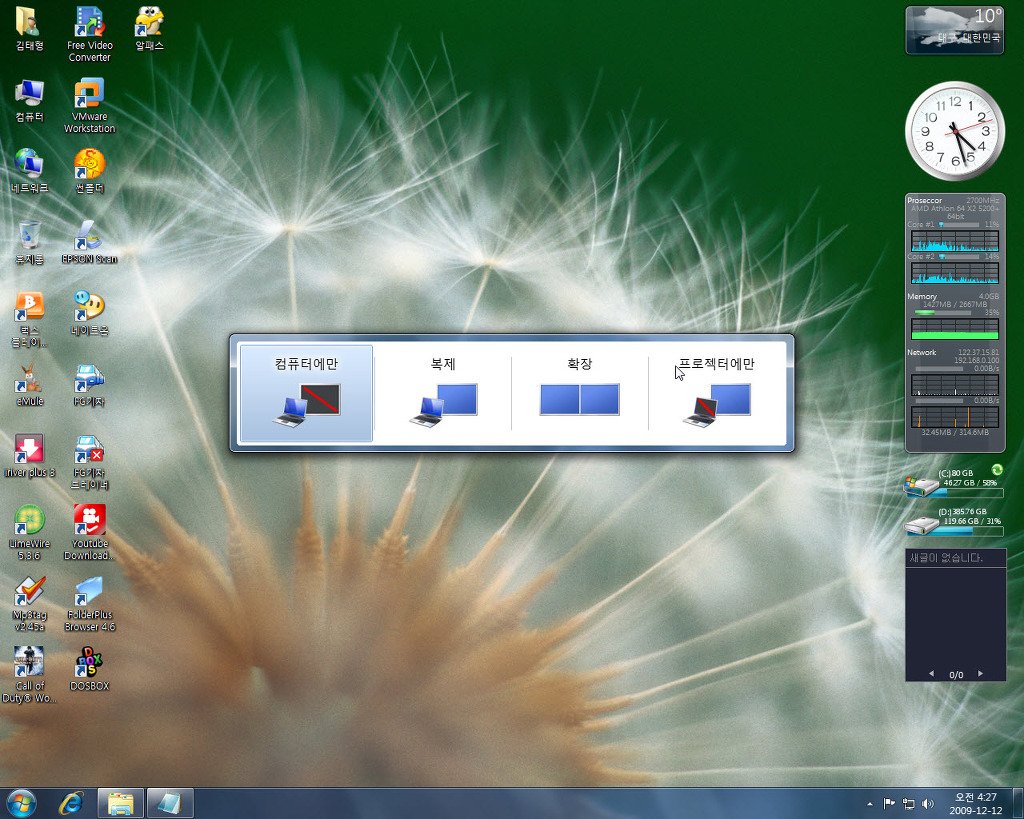Select the DOSBOX desktop icon
Screen dimensions: 1024x819
[89, 663]
